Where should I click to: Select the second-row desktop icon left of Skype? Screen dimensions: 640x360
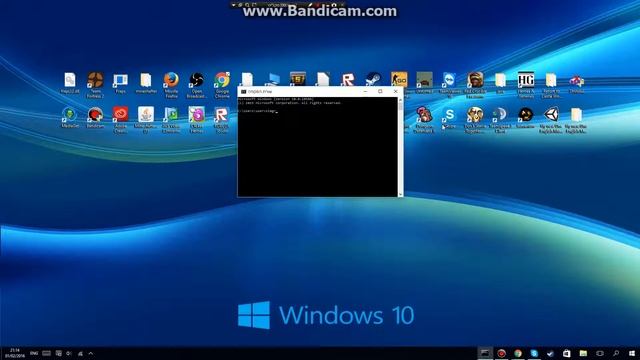(x=424, y=120)
